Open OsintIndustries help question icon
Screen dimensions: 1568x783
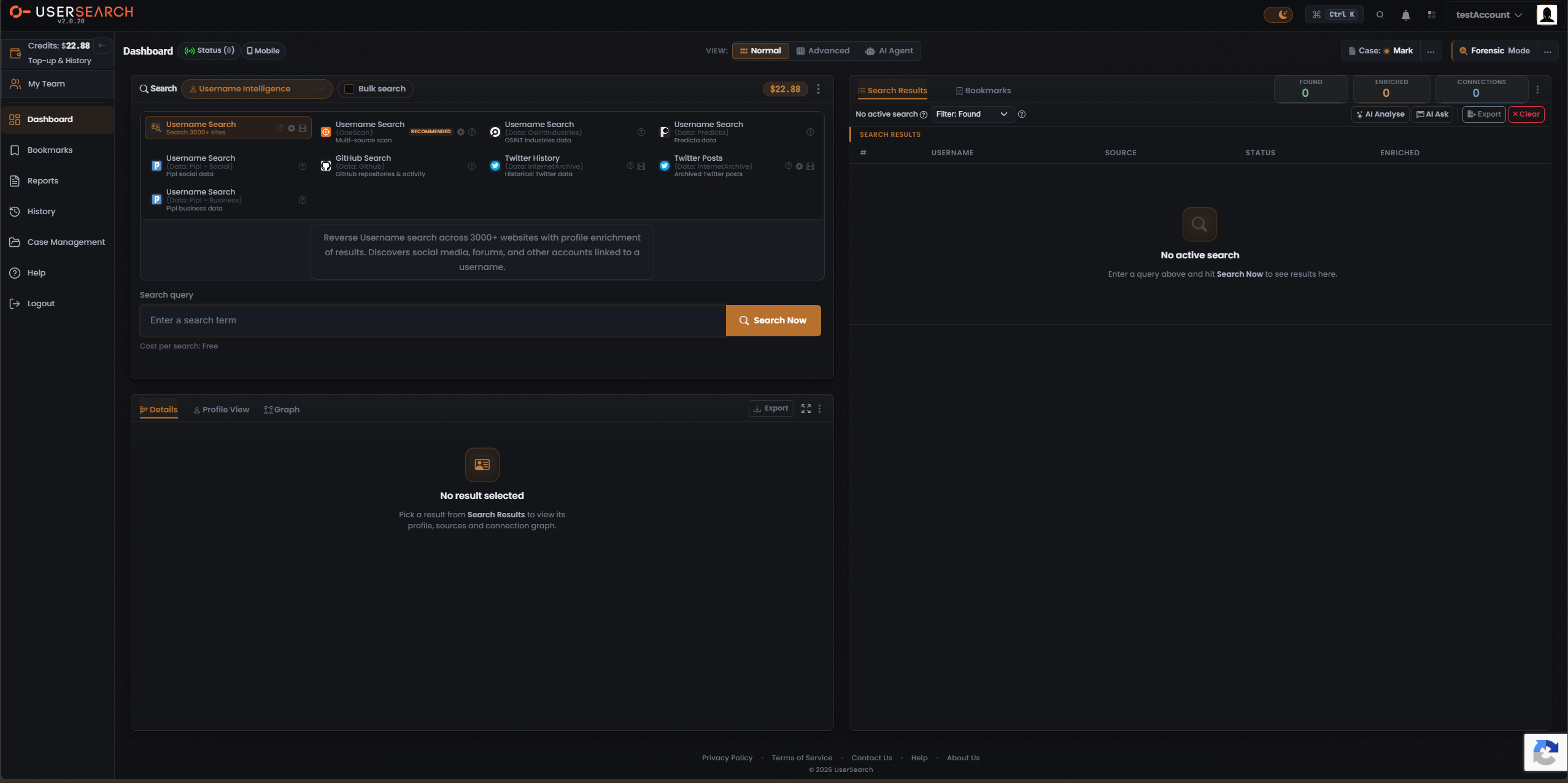[x=641, y=132]
